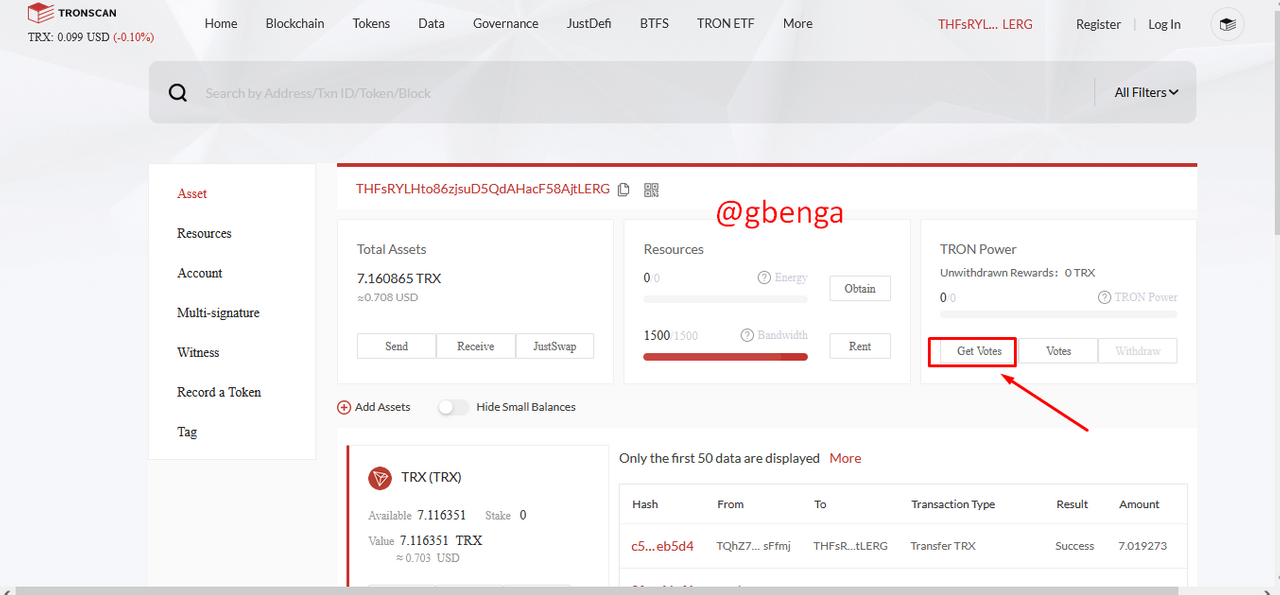Click the JustSwap button
The image size is (1280, 595).
click(555, 346)
